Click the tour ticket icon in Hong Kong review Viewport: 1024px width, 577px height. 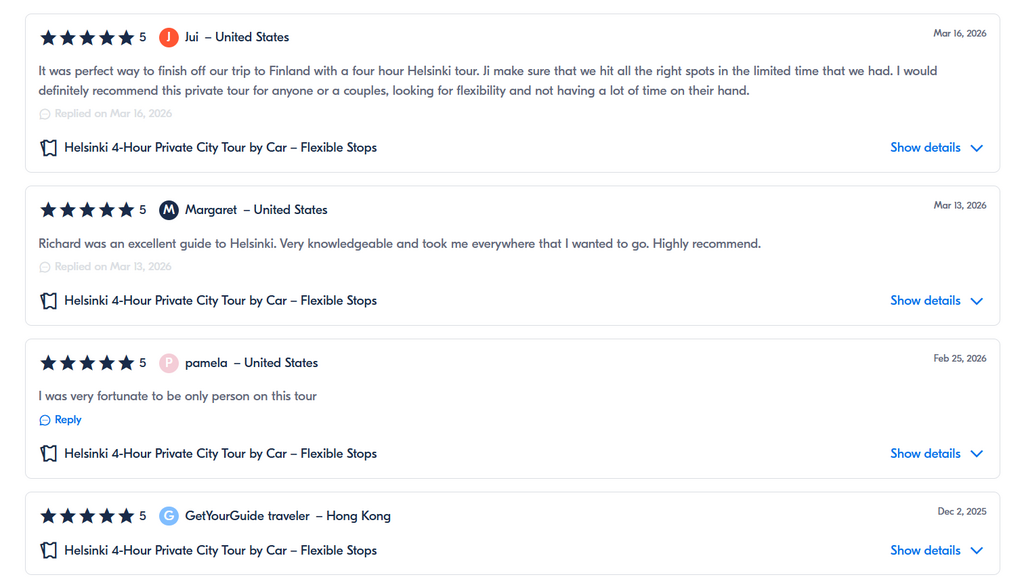click(49, 551)
